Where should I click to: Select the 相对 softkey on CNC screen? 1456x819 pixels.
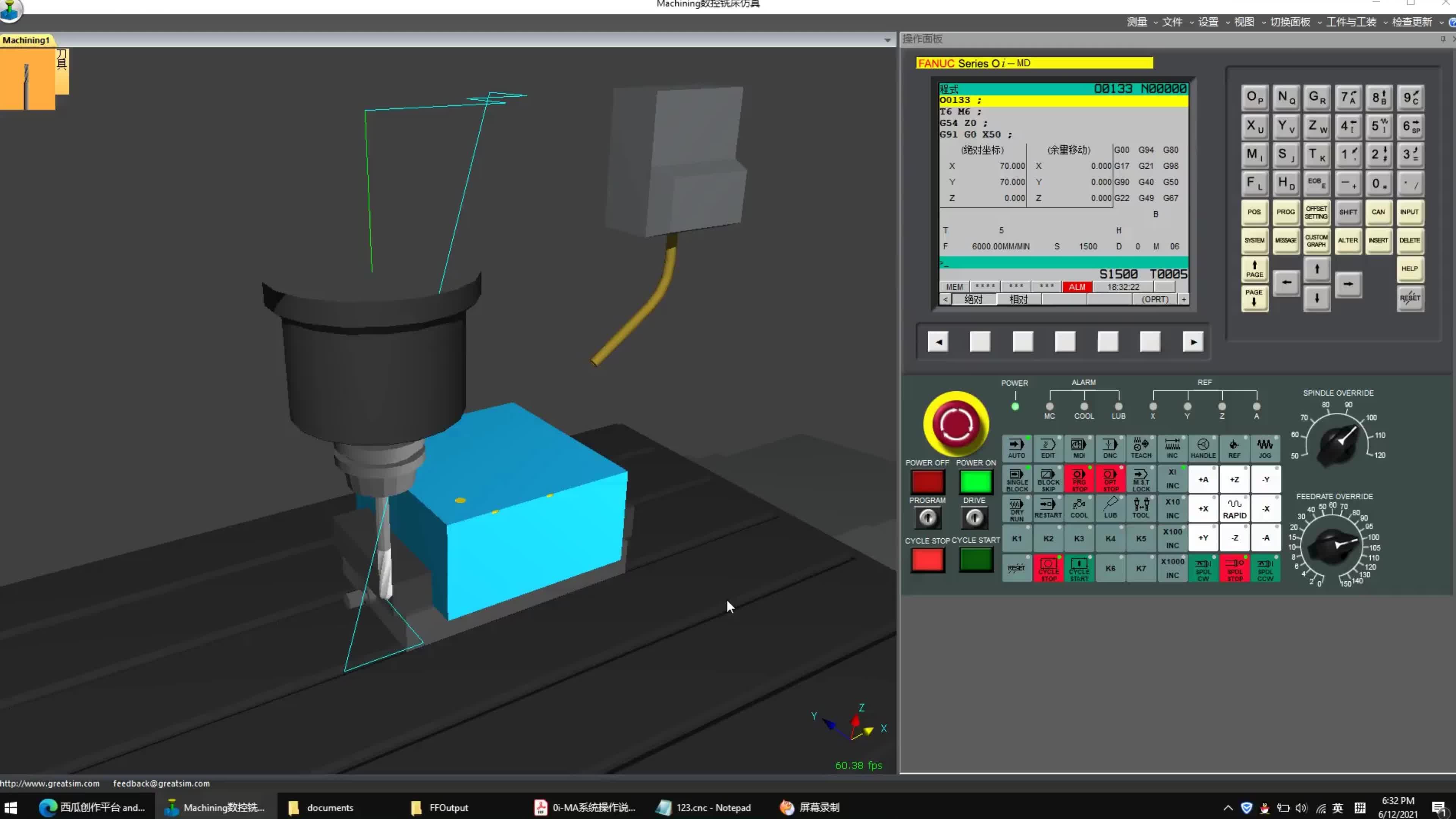[x=1018, y=300]
